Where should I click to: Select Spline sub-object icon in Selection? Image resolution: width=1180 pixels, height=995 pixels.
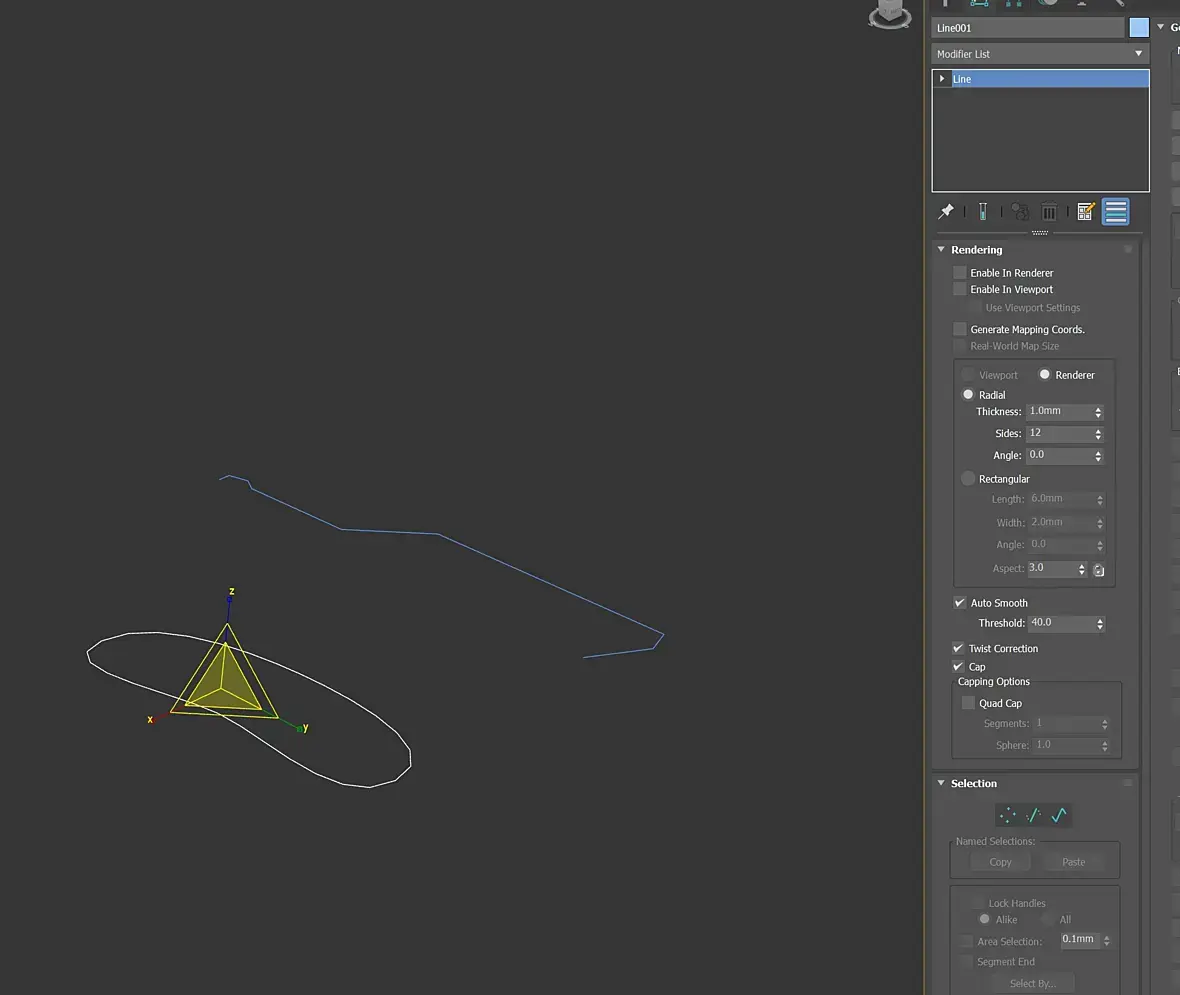click(1060, 815)
